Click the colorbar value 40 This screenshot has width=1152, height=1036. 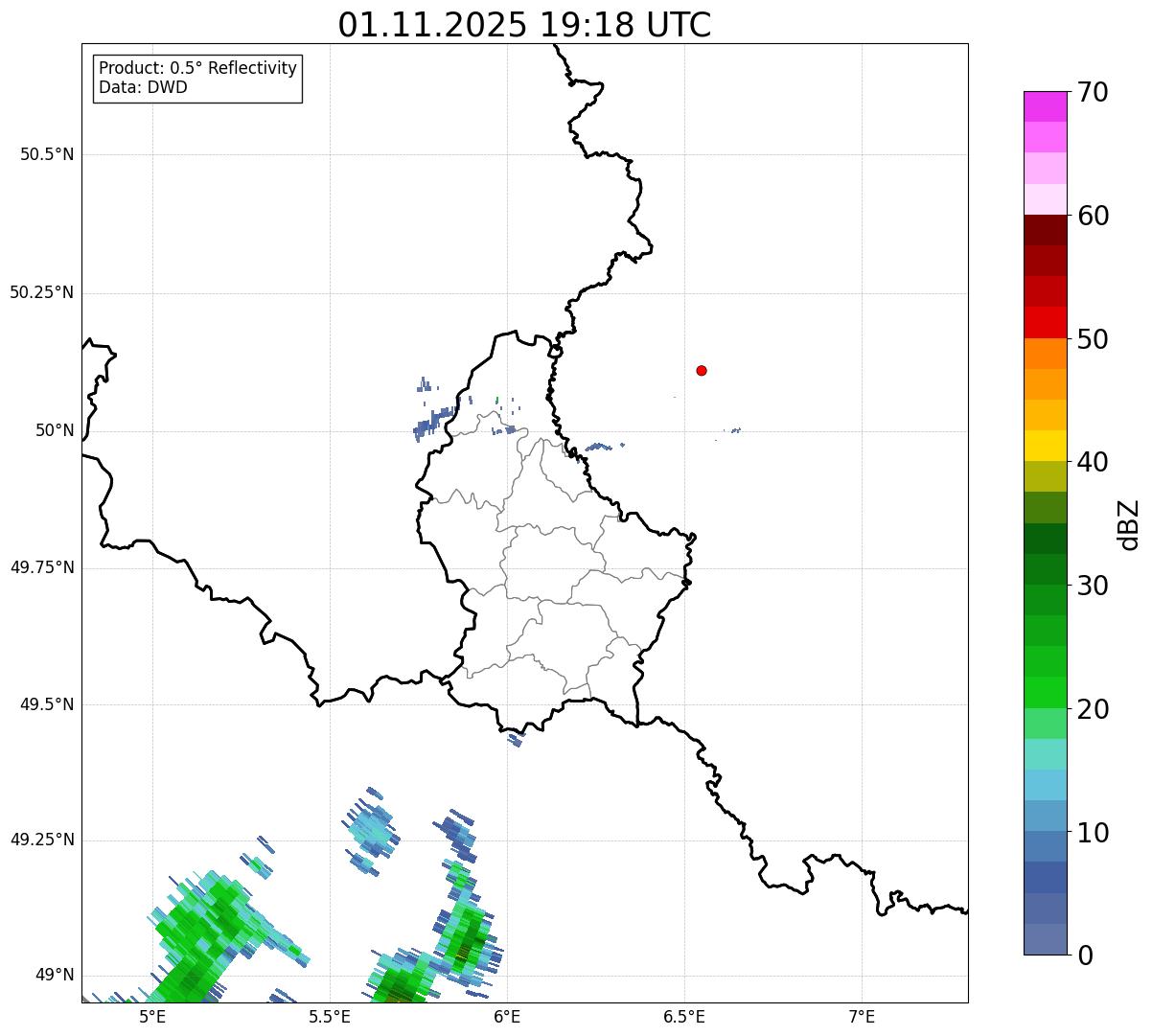(1093, 462)
